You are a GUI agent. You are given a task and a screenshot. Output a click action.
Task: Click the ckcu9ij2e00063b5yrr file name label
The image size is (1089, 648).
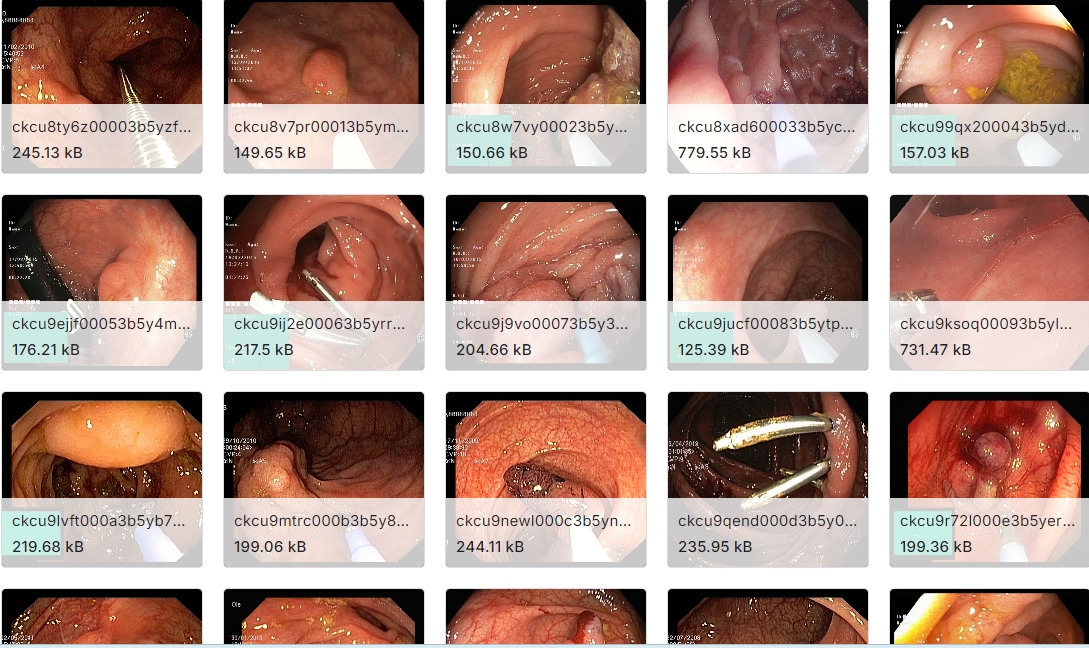(319, 324)
